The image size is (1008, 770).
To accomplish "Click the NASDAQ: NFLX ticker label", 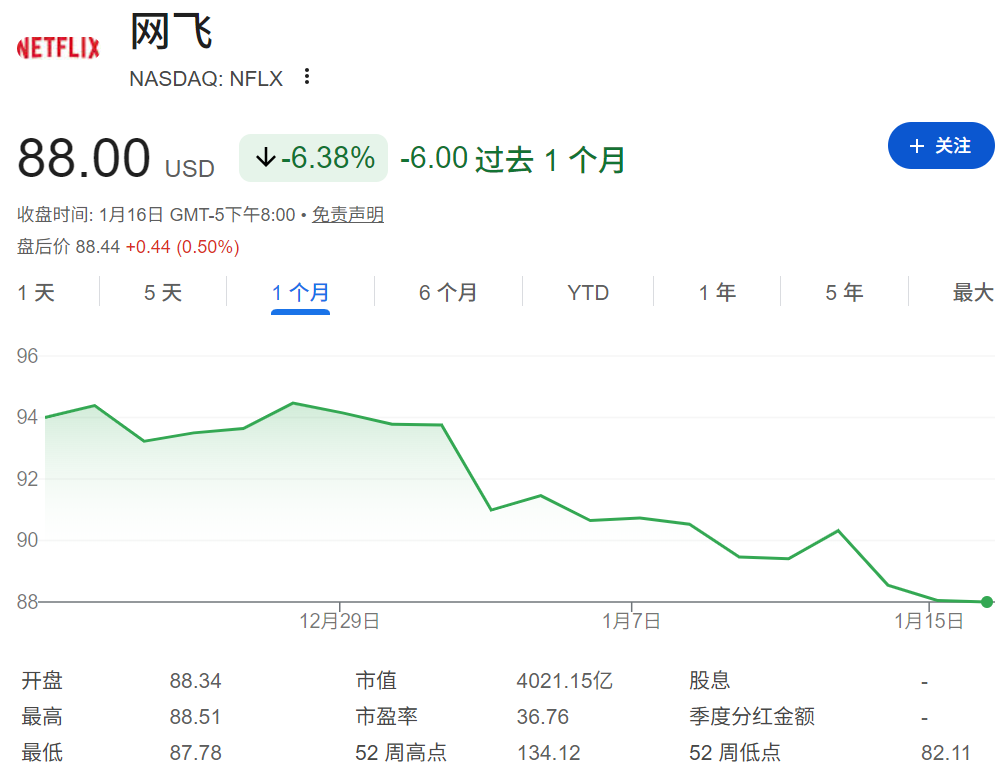I will (x=204, y=78).
